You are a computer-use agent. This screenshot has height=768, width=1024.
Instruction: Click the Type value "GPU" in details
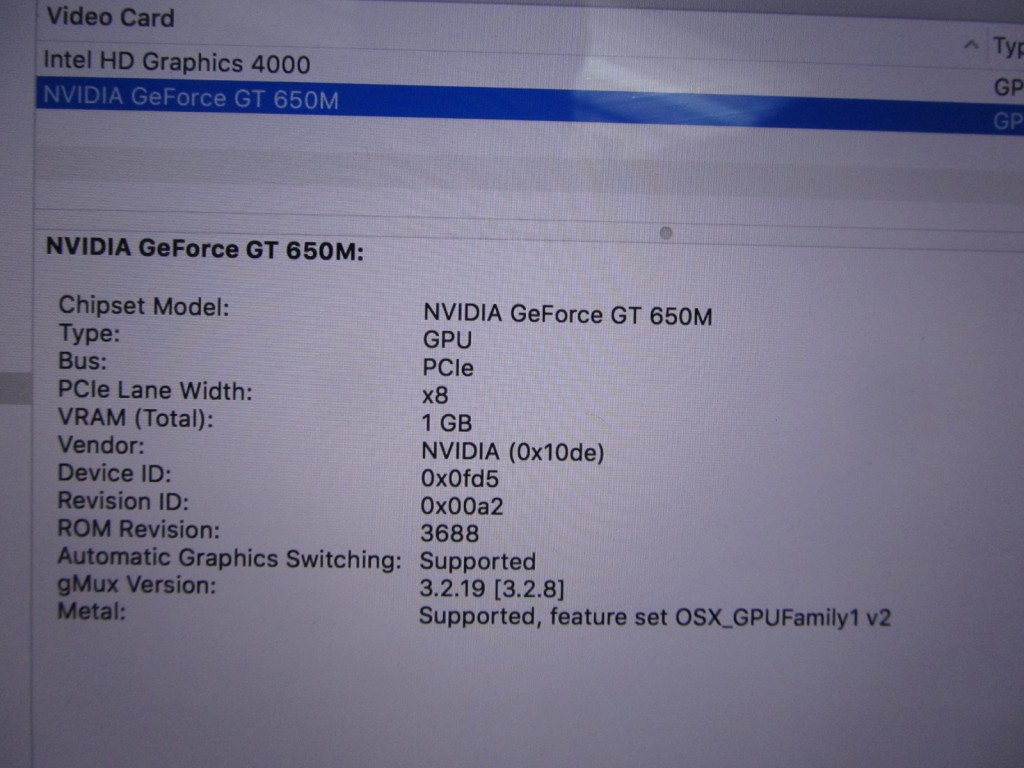point(447,340)
